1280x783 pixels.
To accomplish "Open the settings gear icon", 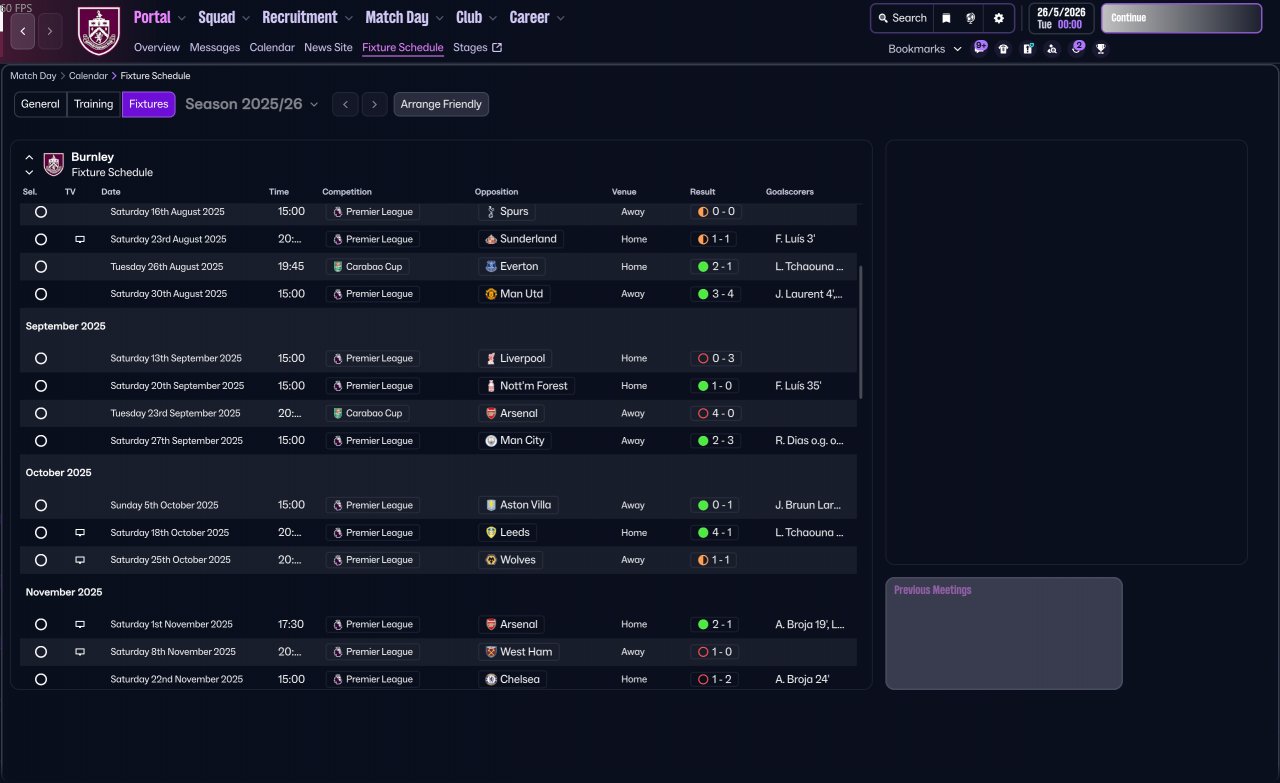I will click(998, 18).
